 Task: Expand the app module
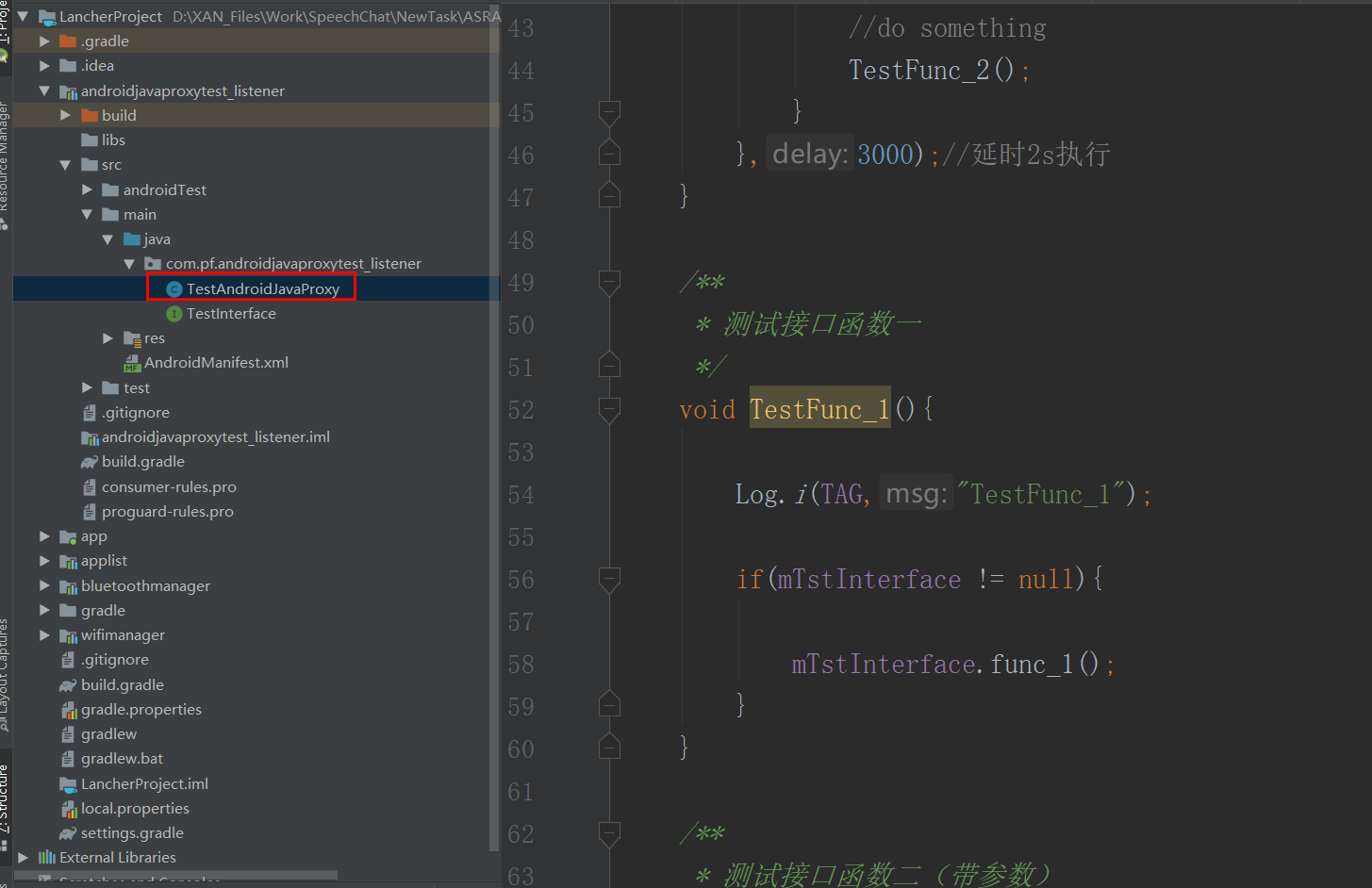click(43, 535)
